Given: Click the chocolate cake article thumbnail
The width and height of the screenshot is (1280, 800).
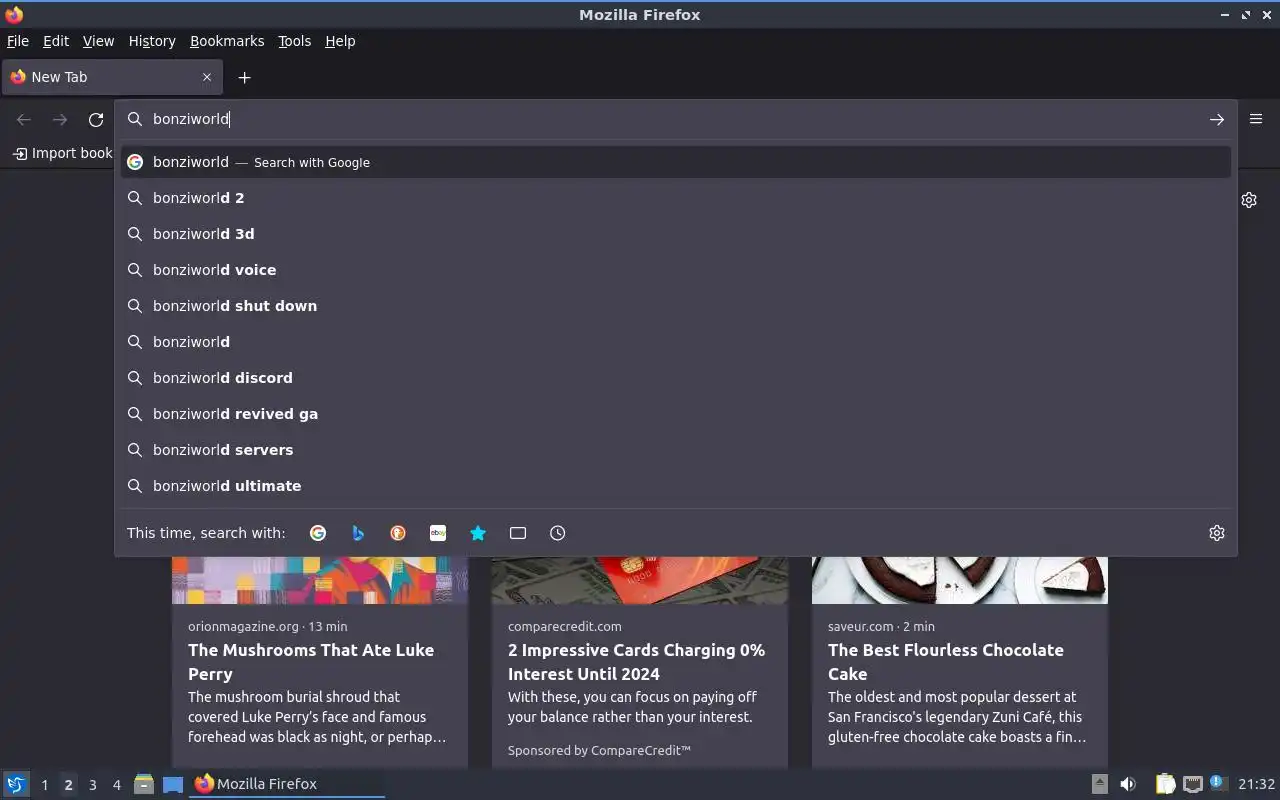Looking at the screenshot, I should 960,580.
